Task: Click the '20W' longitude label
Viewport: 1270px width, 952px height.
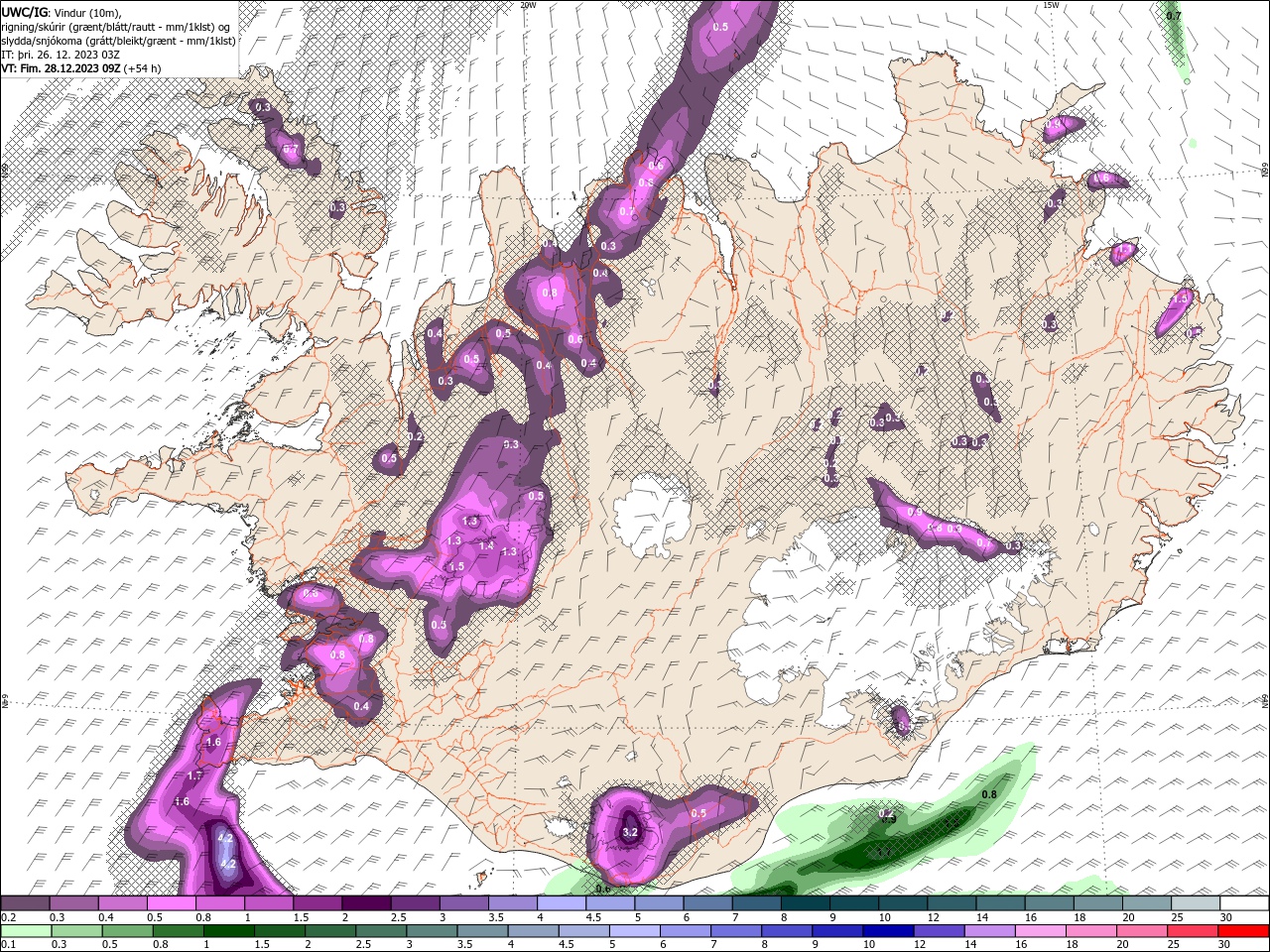Action: 528,5
